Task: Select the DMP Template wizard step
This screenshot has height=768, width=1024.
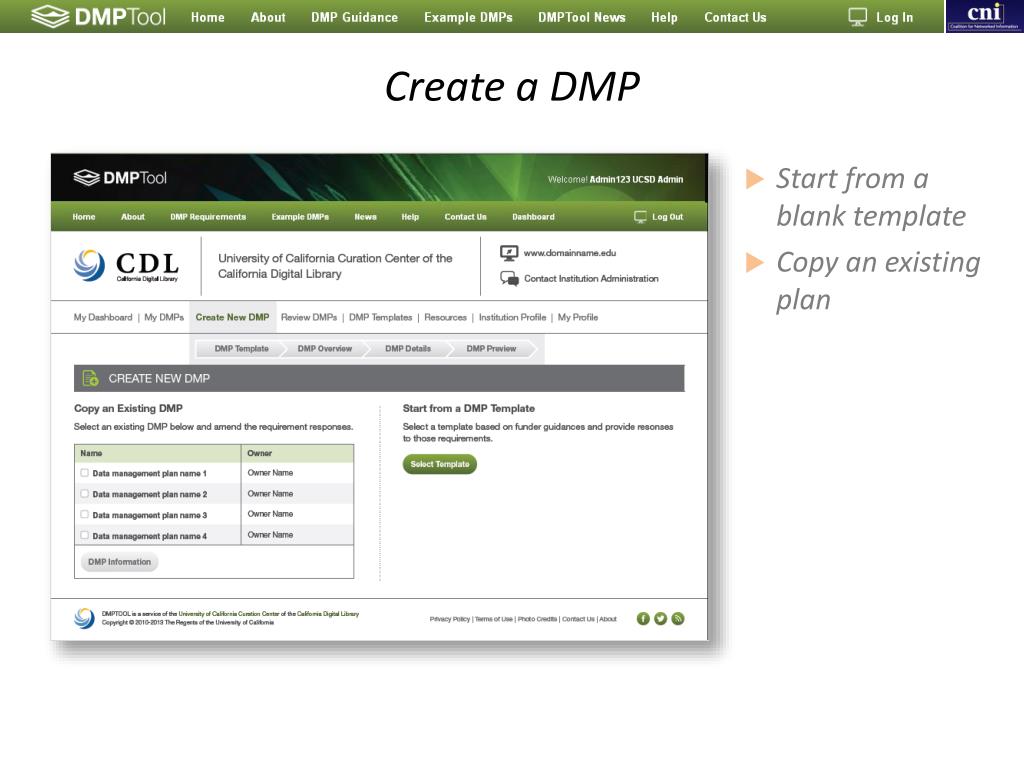Action: 242,349
